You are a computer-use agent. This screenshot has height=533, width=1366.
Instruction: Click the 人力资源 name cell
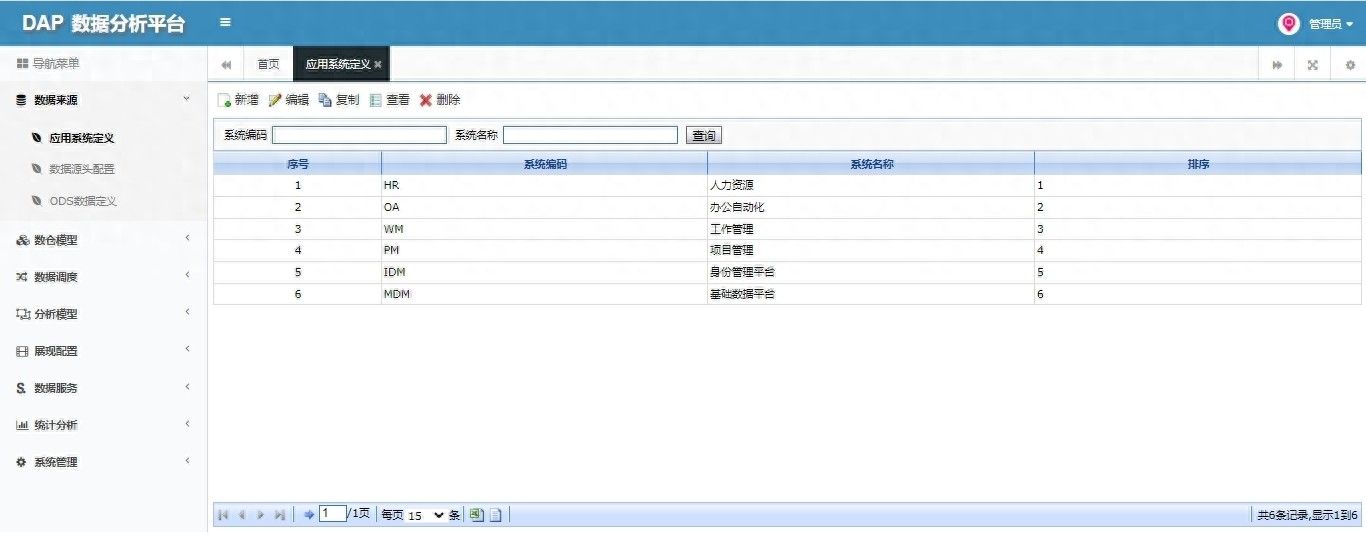(871, 185)
